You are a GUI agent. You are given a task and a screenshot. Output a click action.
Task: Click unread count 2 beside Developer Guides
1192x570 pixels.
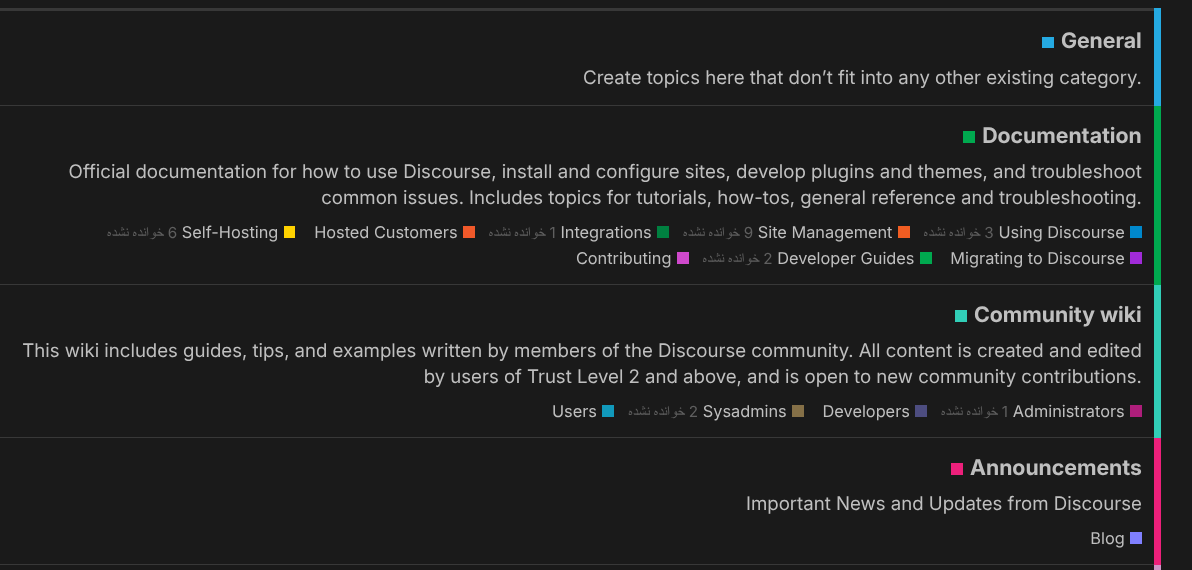(x=737, y=258)
